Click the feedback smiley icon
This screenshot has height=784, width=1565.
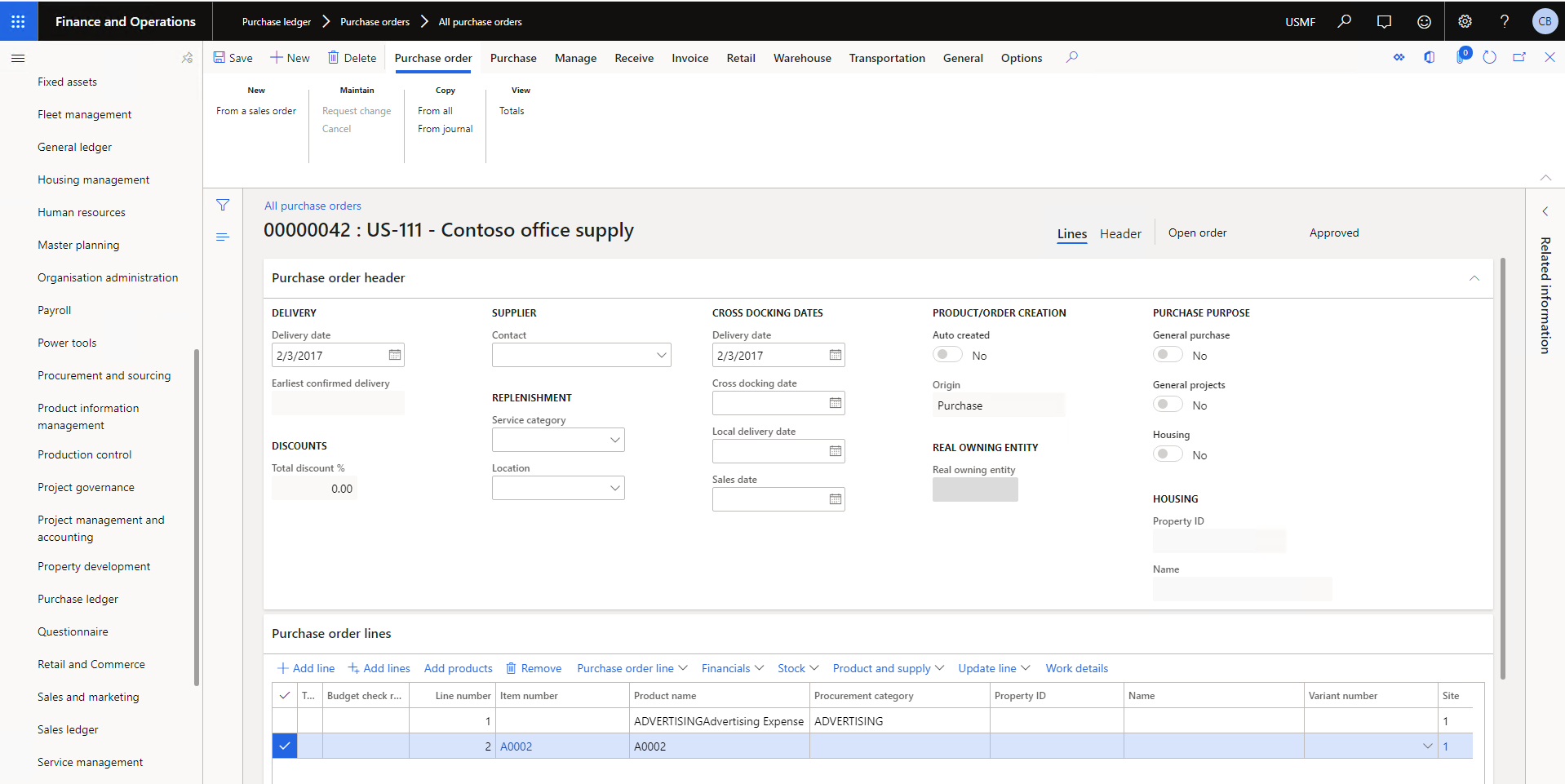1424,21
